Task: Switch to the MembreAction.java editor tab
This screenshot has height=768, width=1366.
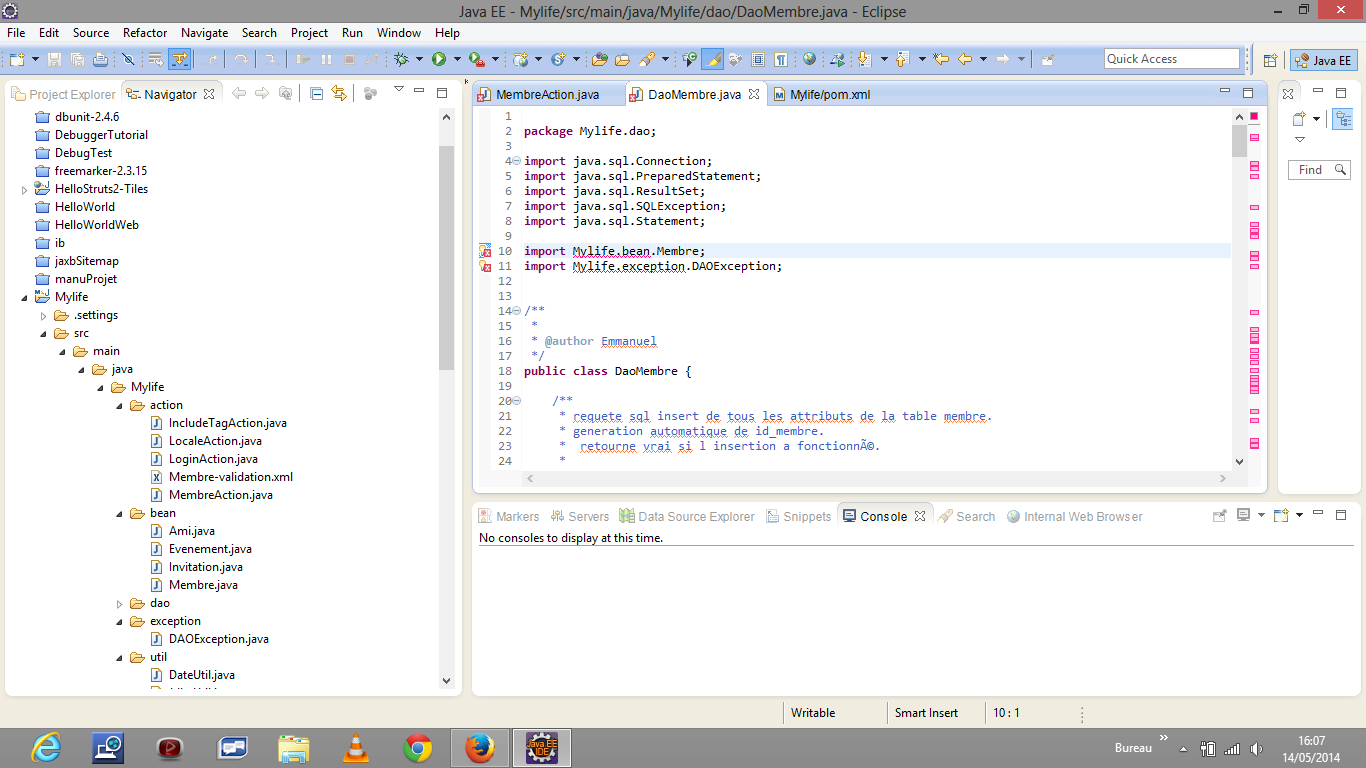Action: click(x=547, y=95)
